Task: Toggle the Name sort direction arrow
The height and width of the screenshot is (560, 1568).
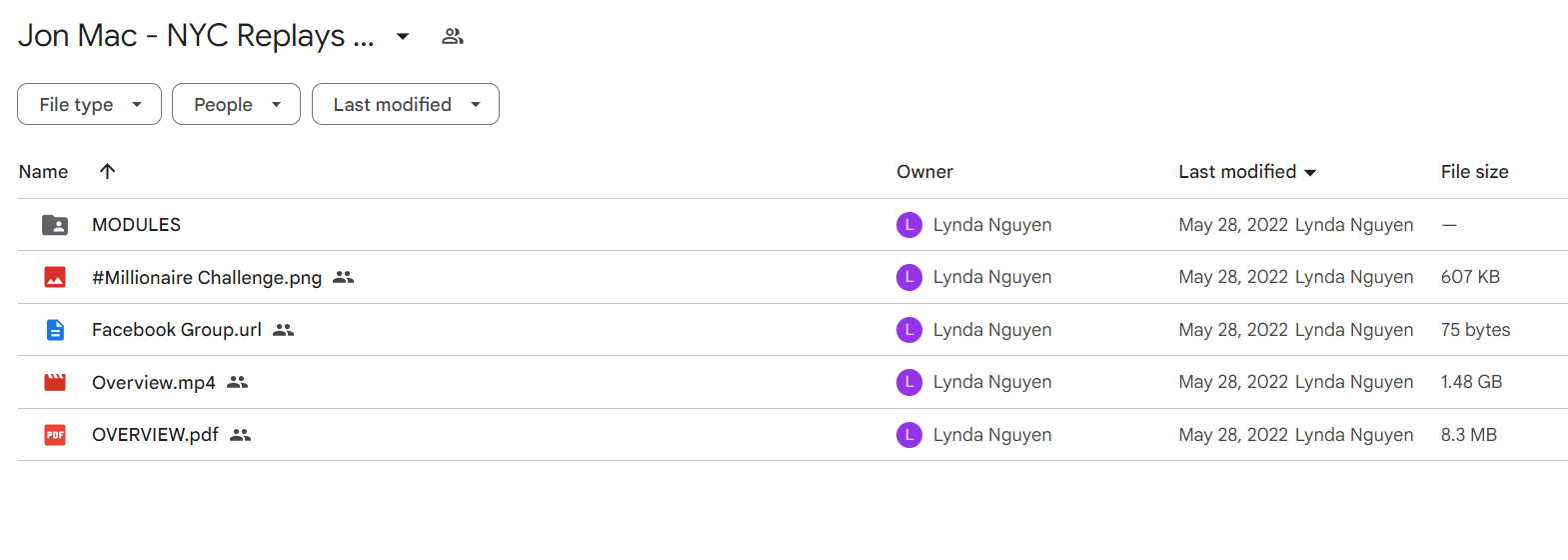Action: tap(107, 171)
